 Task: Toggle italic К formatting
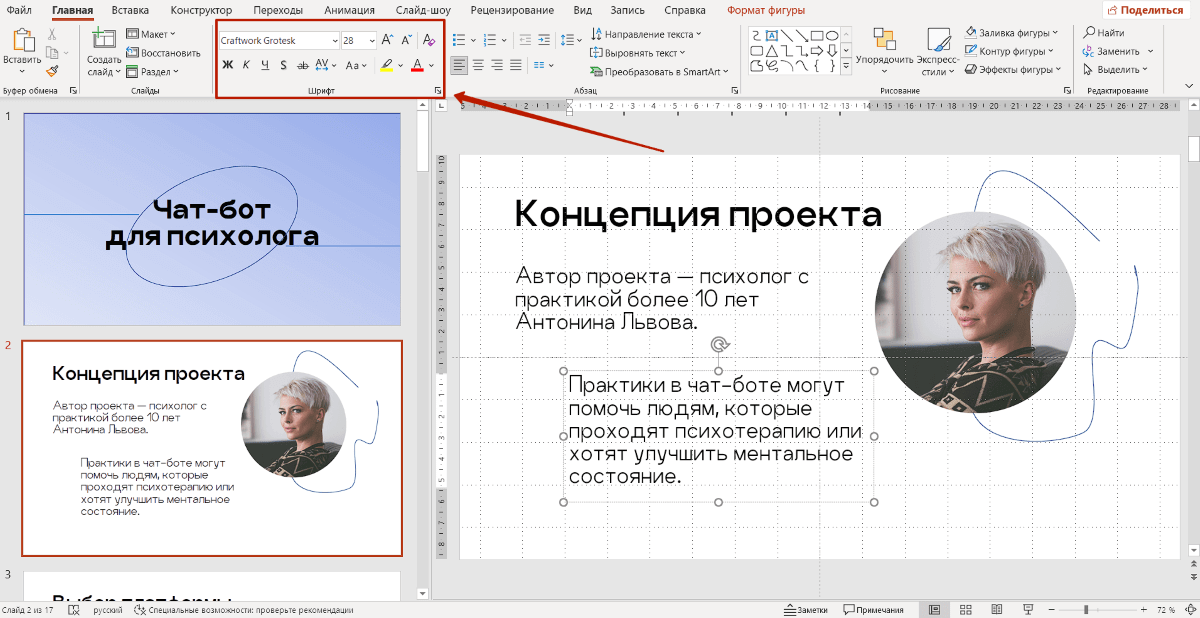click(246, 65)
